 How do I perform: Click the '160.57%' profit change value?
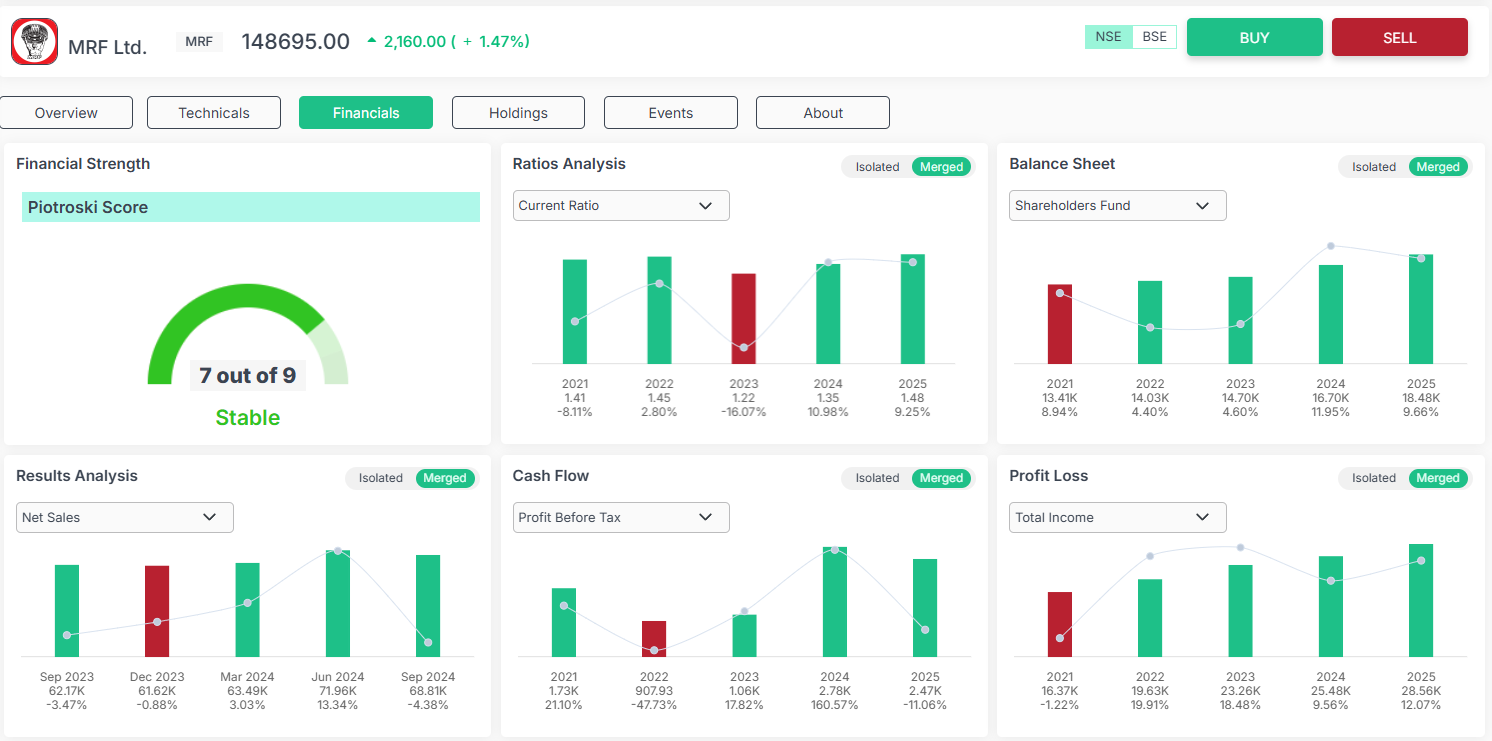[835, 705]
